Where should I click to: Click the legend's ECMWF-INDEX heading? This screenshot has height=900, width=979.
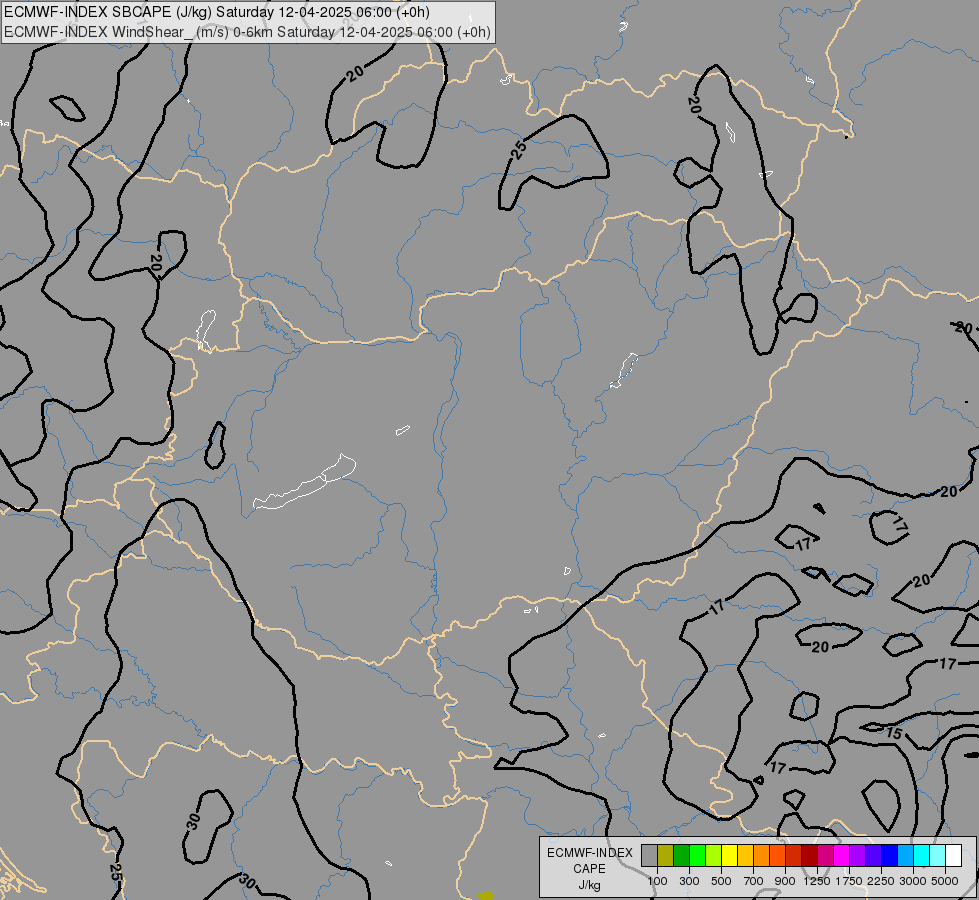589,853
